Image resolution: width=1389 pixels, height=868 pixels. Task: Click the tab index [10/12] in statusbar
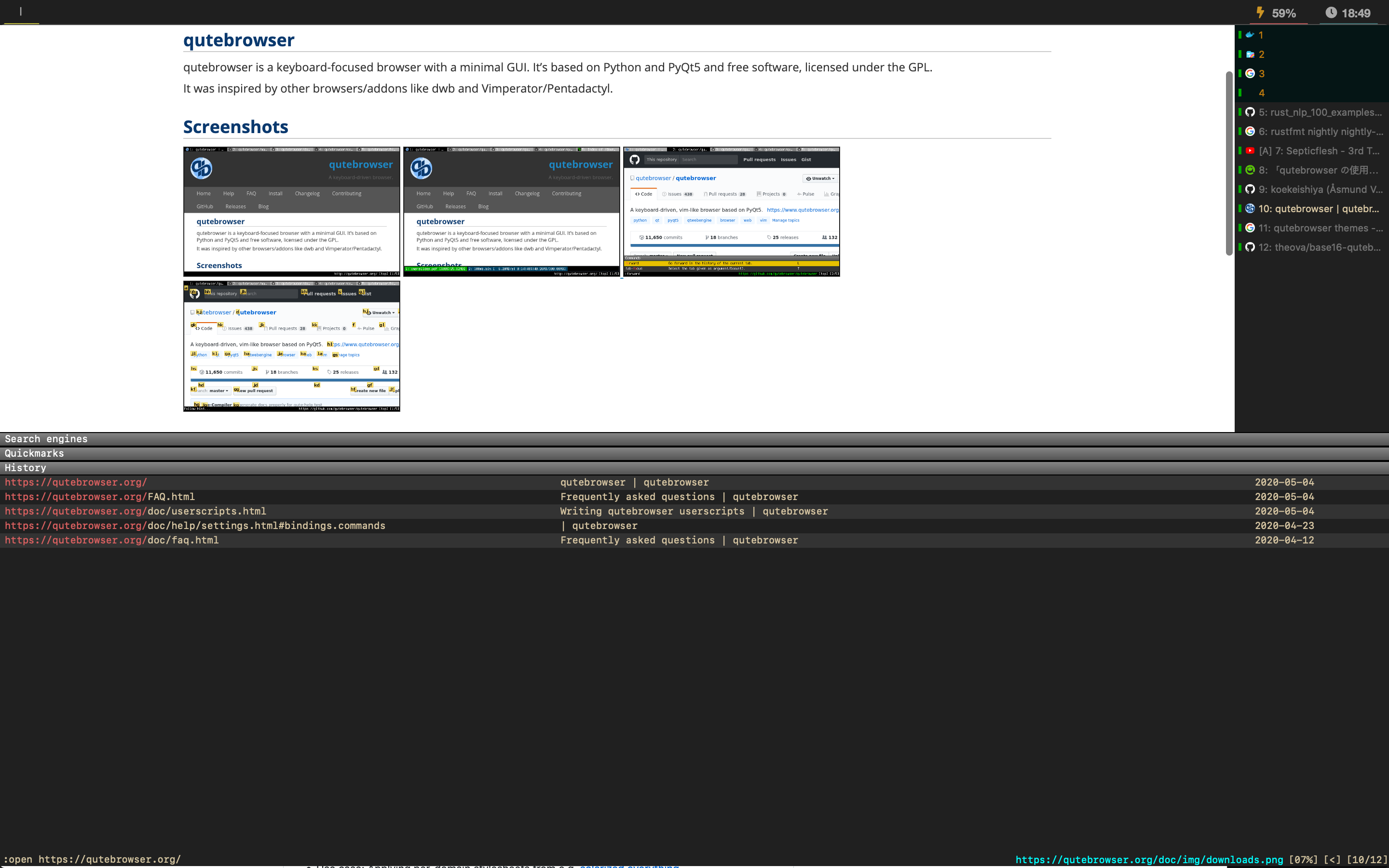1367,859
